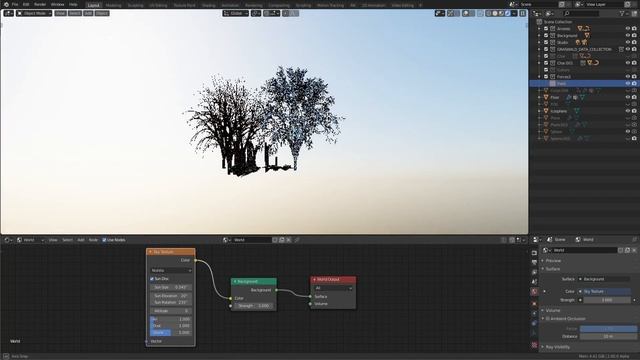Collapse the Forrest collection in outliner

point(540,77)
